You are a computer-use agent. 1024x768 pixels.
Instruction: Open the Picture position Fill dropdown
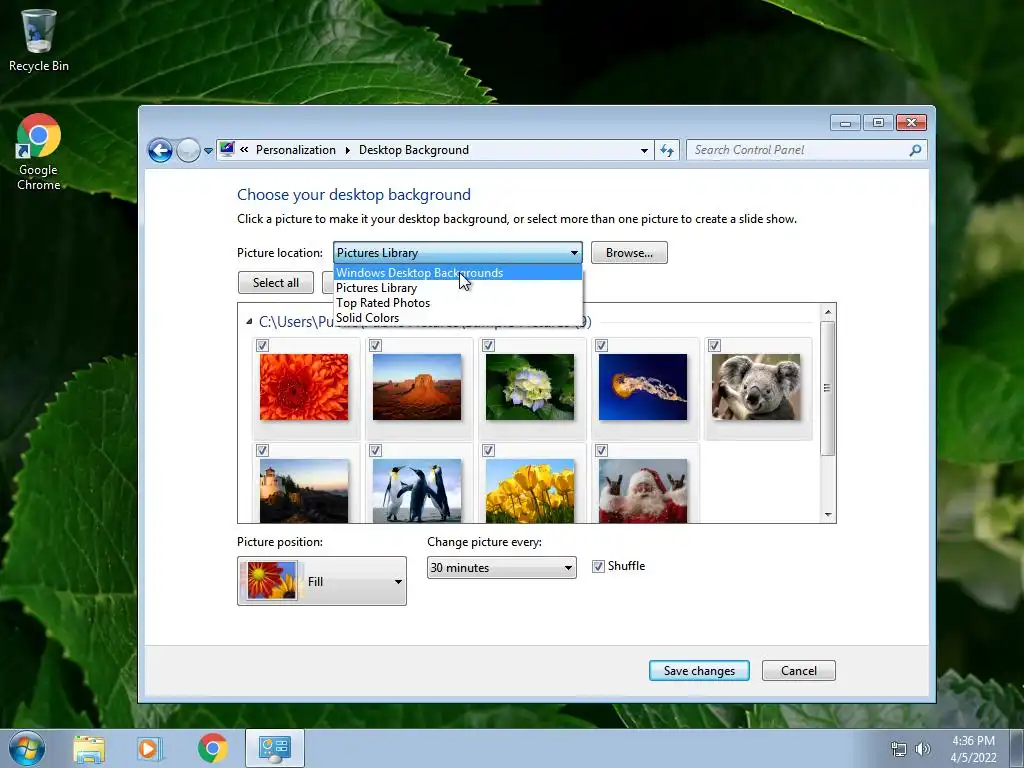322,581
